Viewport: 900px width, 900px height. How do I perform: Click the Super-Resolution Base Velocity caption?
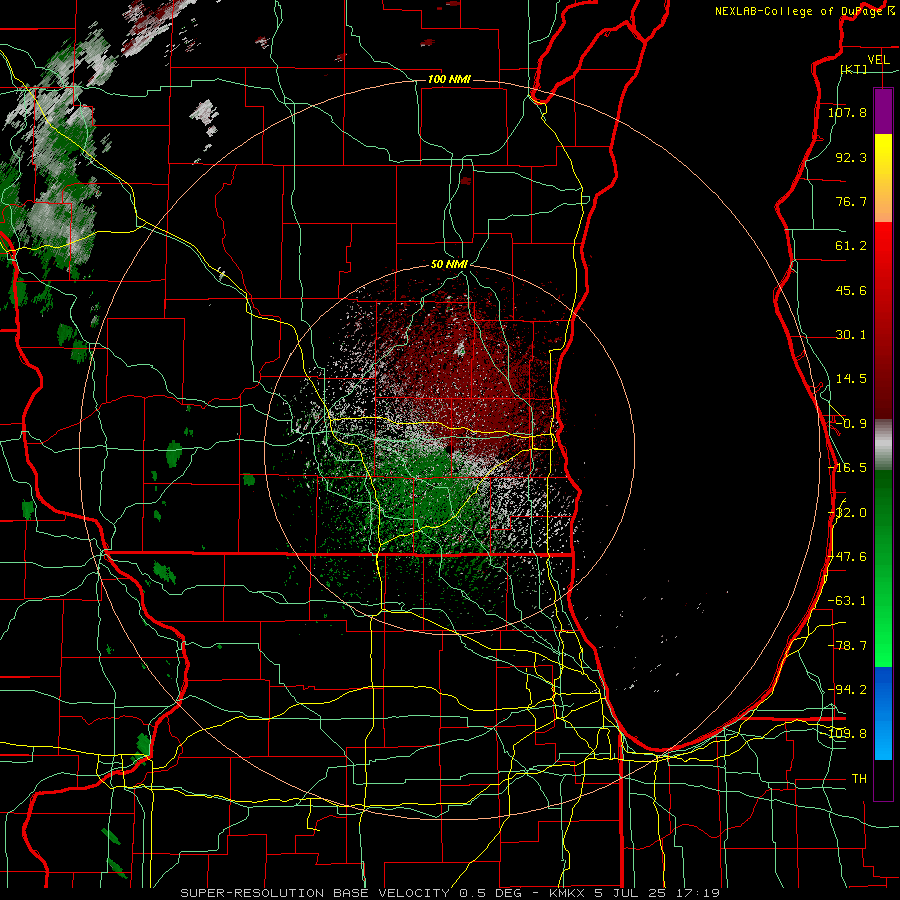pos(450,893)
